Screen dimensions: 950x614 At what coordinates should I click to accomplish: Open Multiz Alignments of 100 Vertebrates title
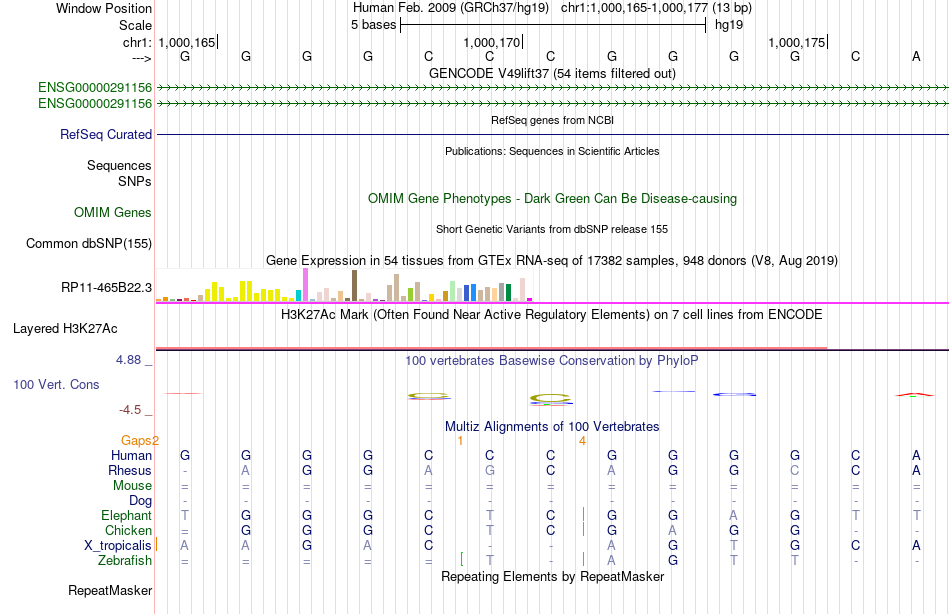tap(552, 427)
